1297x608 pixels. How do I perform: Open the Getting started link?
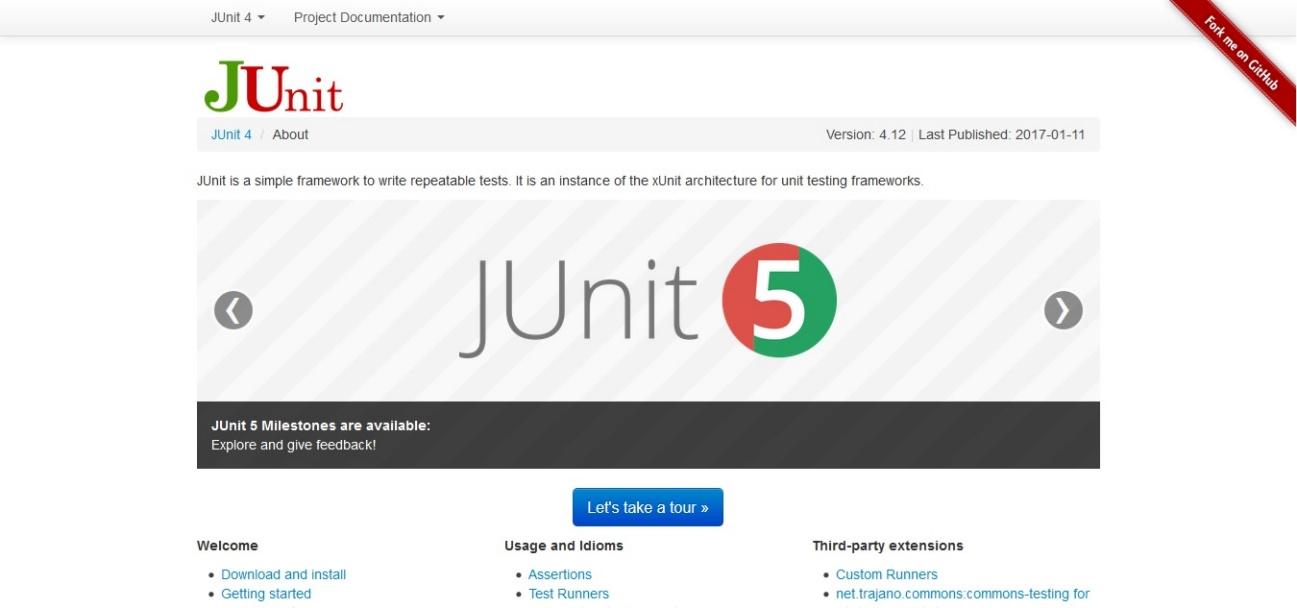(x=266, y=593)
